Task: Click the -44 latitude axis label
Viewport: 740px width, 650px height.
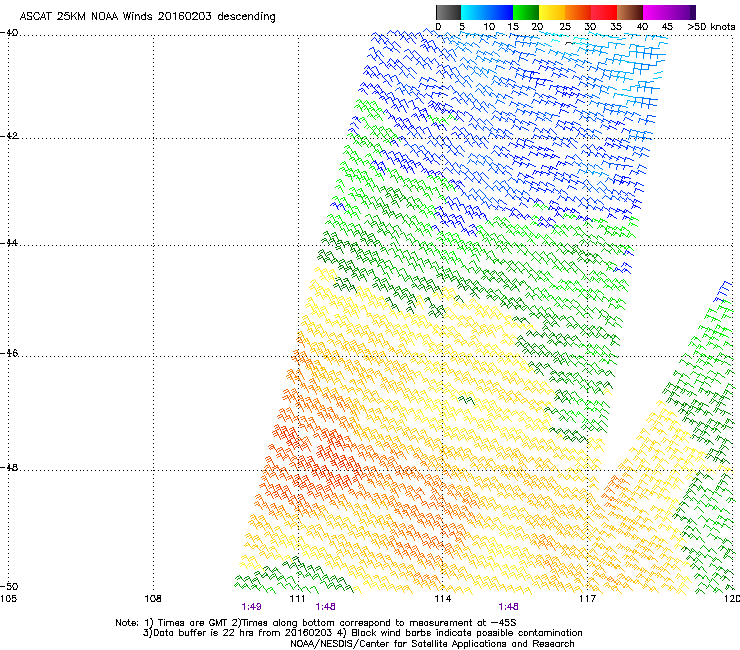Action: coord(9,243)
